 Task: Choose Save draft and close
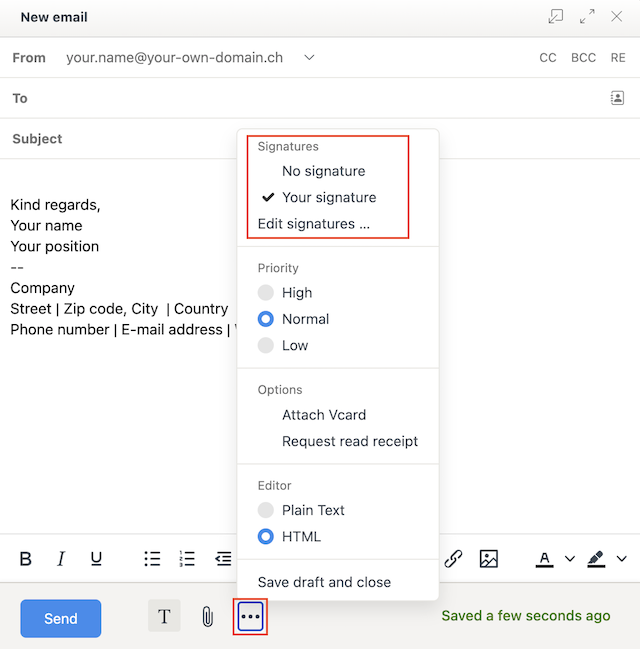[x=324, y=582]
